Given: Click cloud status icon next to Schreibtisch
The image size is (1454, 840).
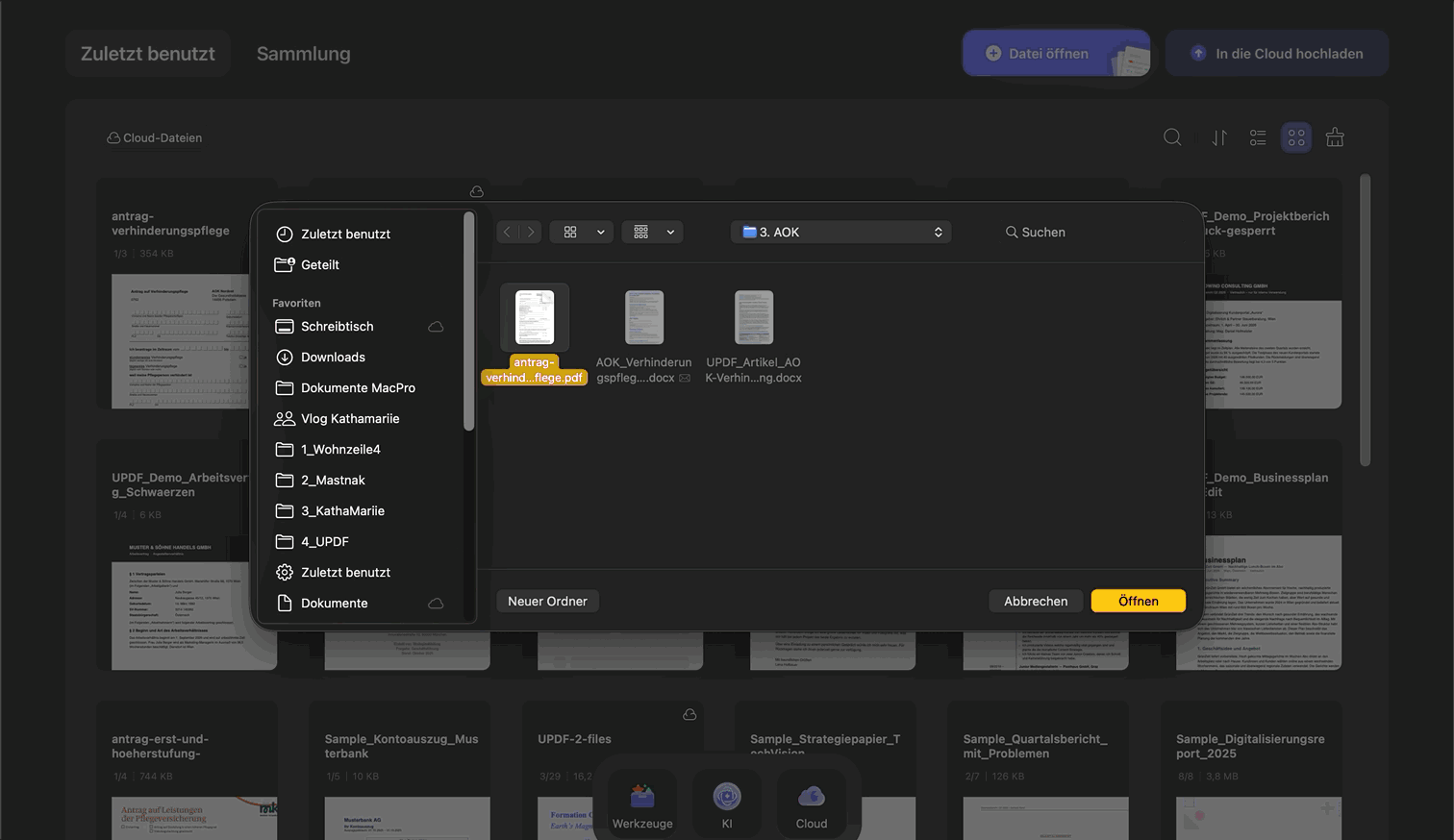Looking at the screenshot, I should pyautogui.click(x=436, y=327).
